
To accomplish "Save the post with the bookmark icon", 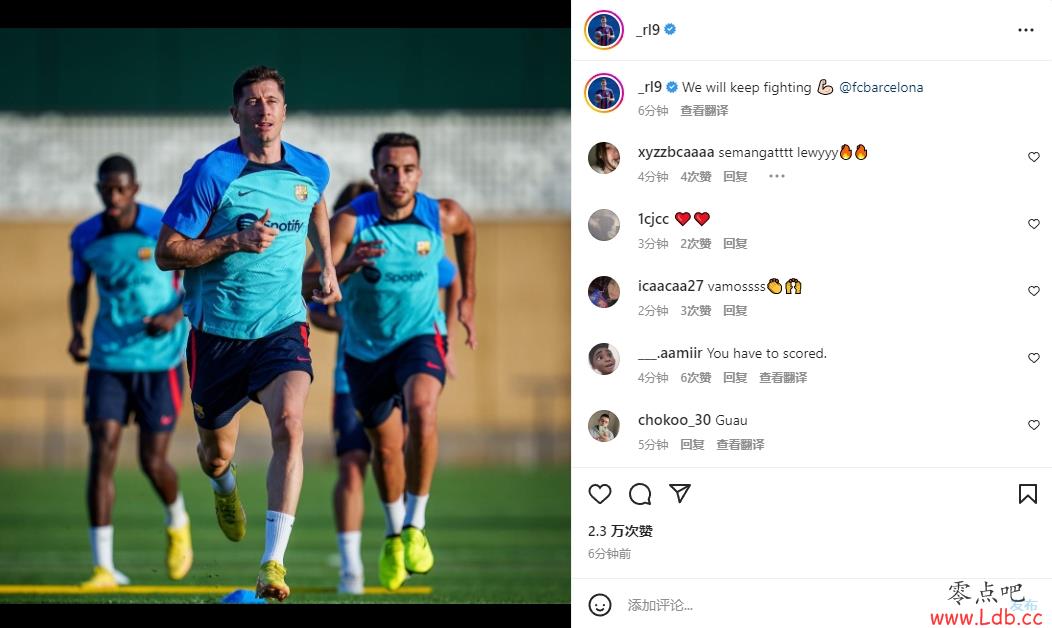I will [1027, 494].
